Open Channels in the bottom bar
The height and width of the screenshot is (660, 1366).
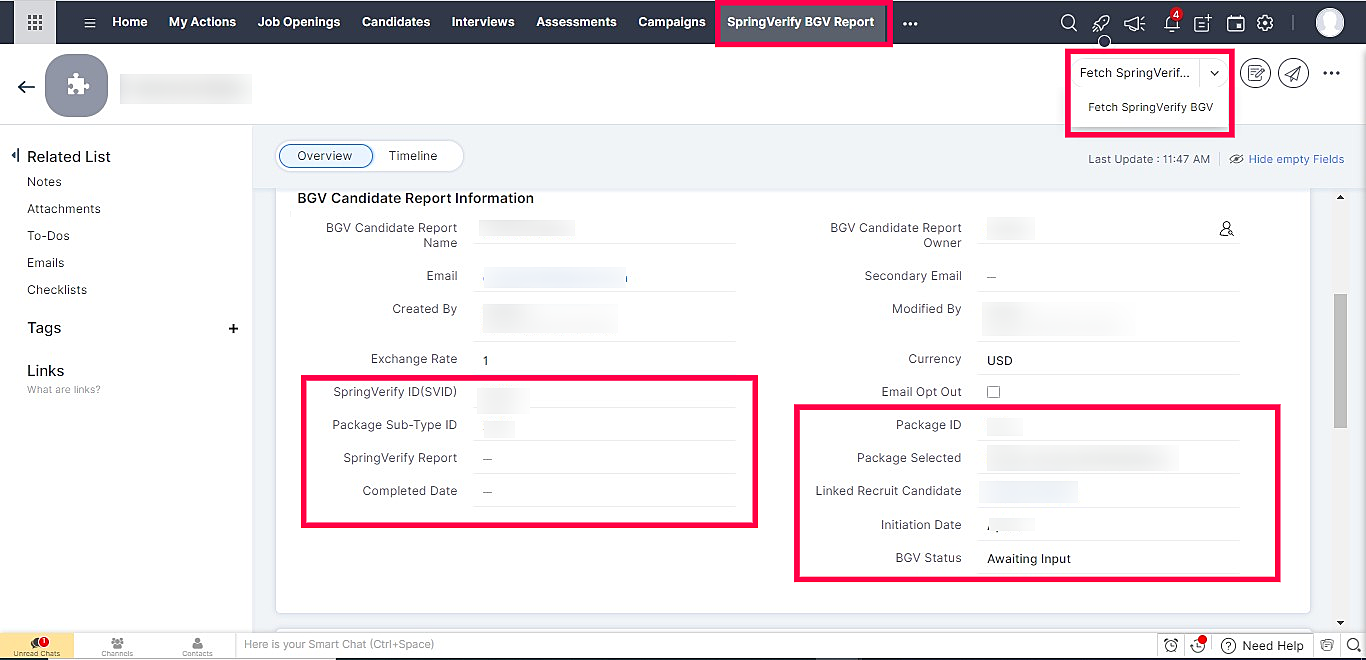click(x=117, y=646)
